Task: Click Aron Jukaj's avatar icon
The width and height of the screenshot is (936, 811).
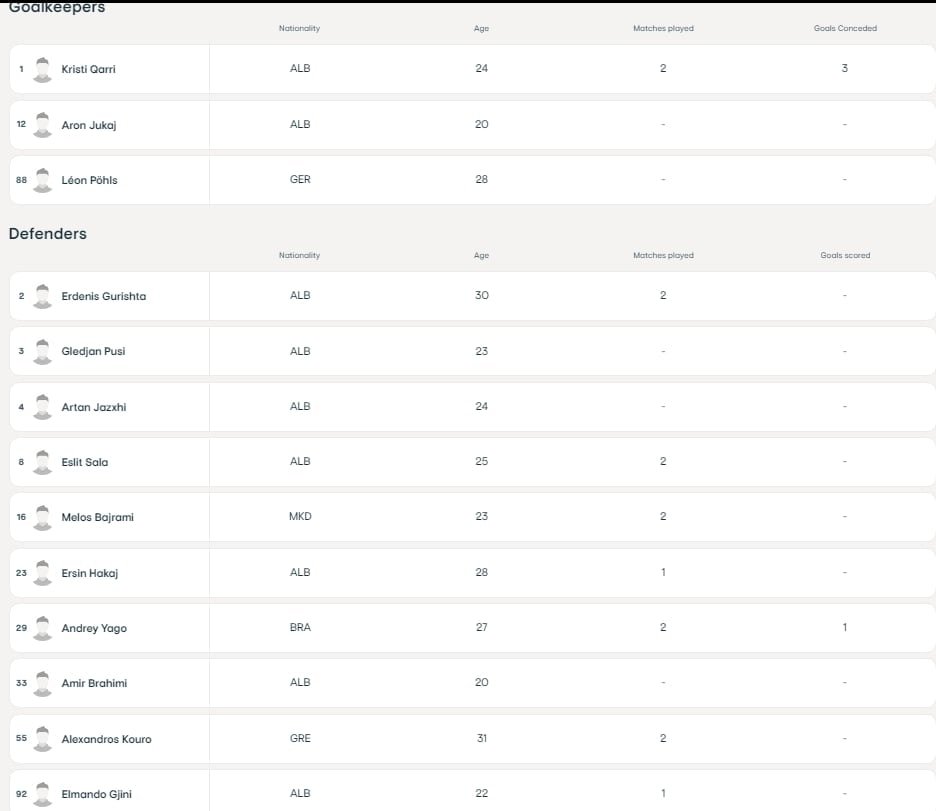Action: [42, 125]
